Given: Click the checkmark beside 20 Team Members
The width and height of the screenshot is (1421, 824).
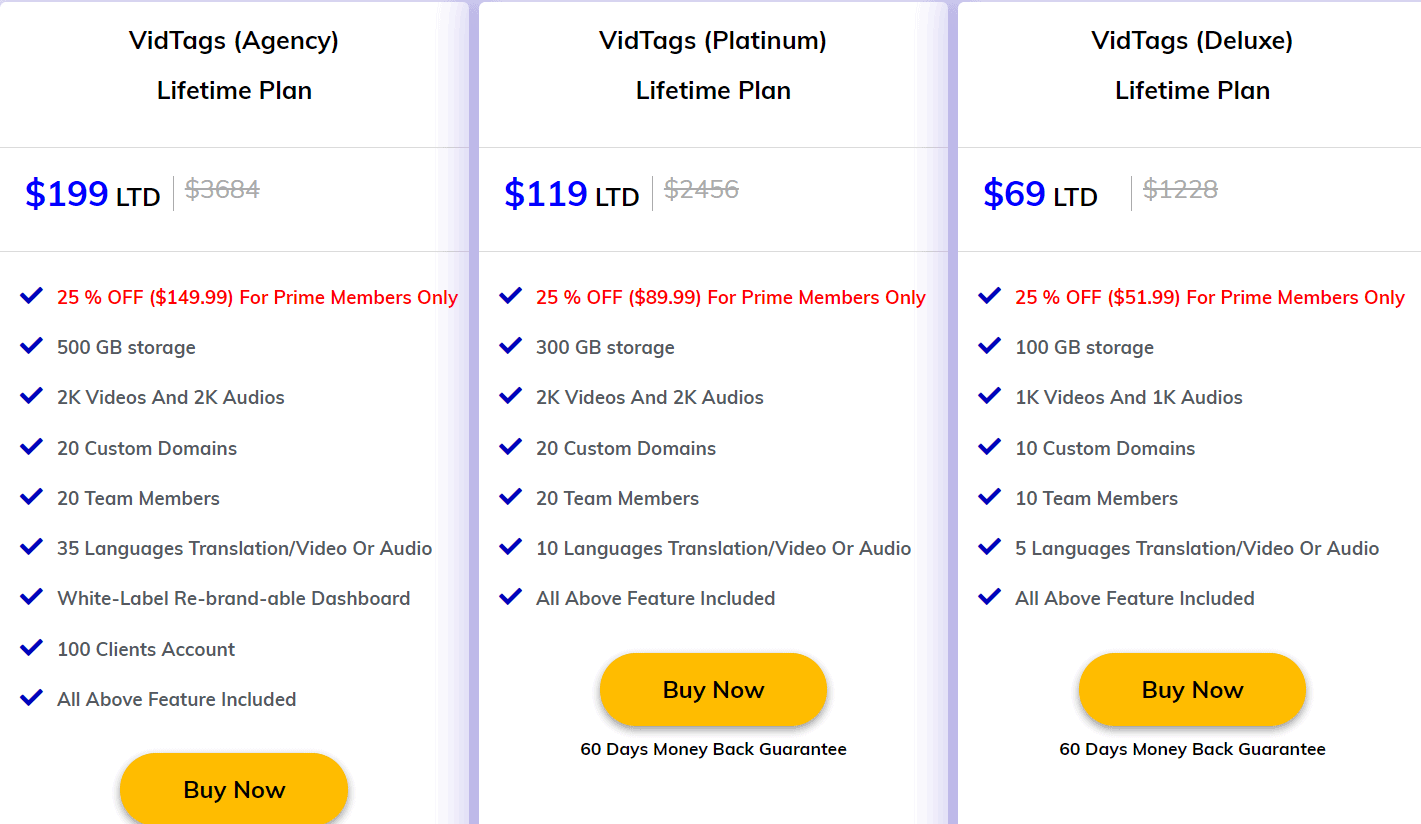Looking at the screenshot, I should tap(31, 497).
